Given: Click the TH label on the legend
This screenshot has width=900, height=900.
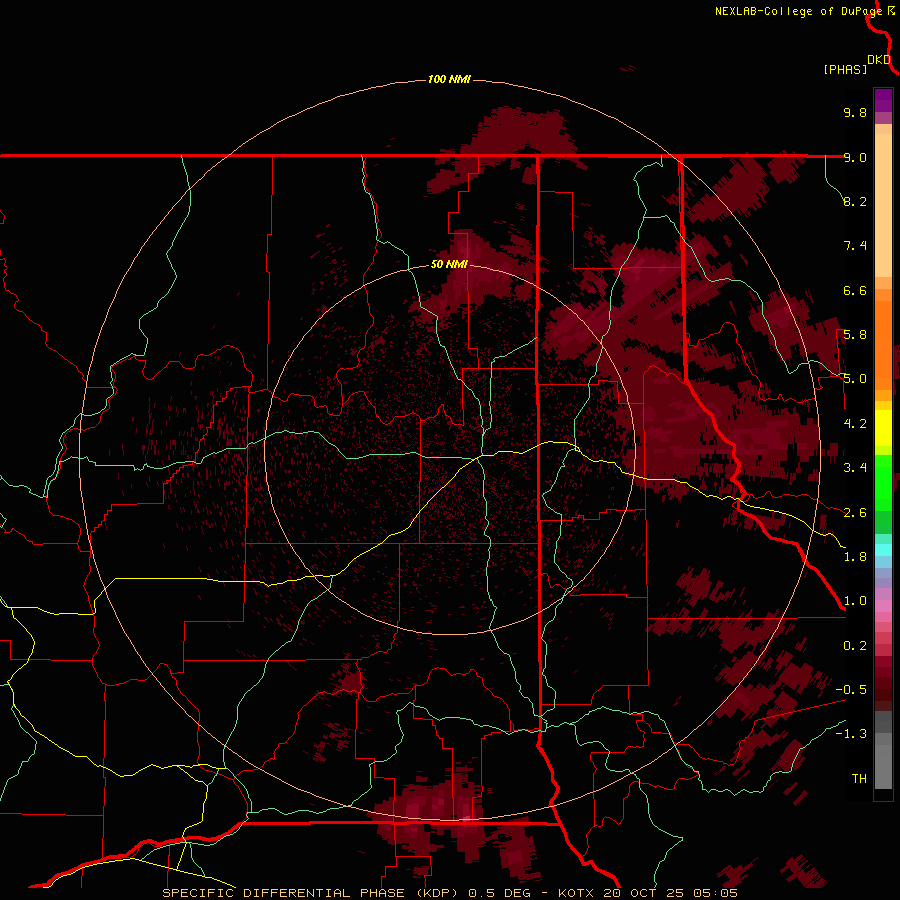Looking at the screenshot, I should [x=859, y=779].
